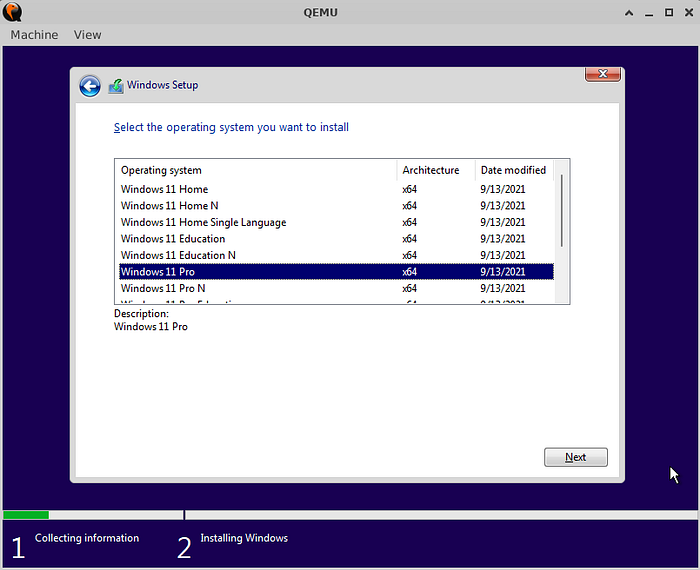Click x64 in the Windows 11 Education row
The width and height of the screenshot is (700, 570).
409,239
